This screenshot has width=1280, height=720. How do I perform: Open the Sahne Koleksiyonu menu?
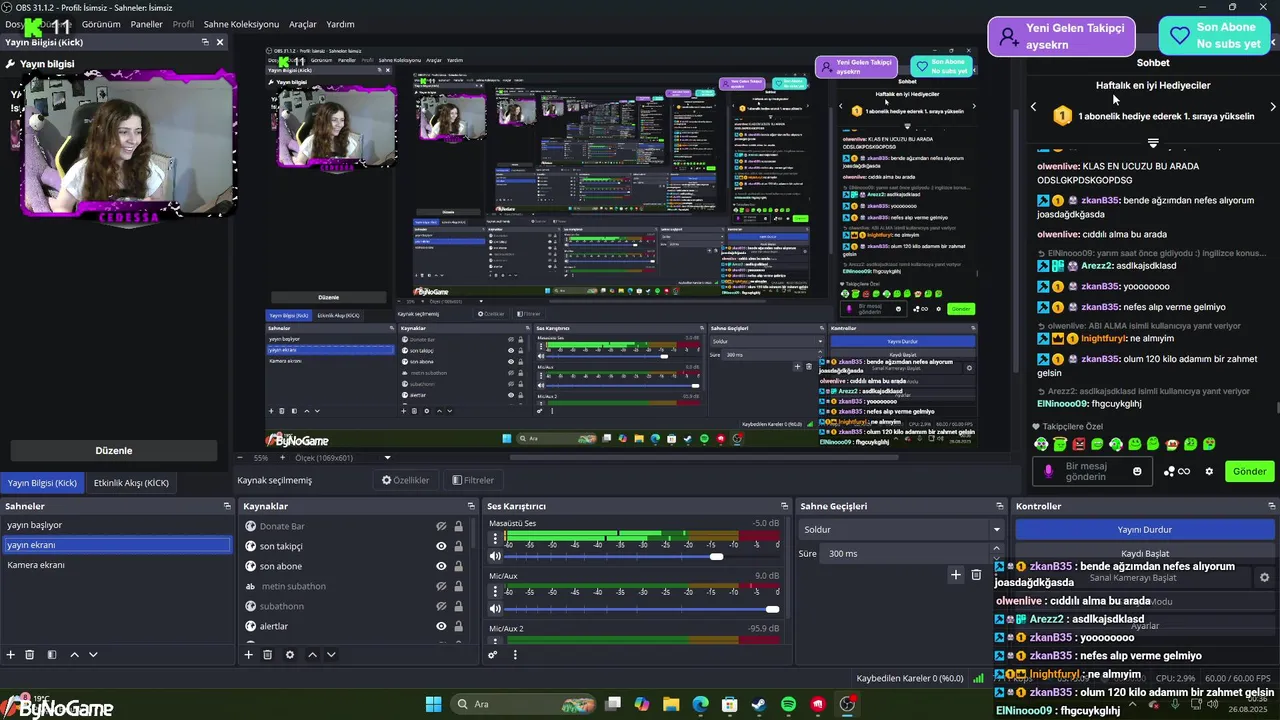point(241,24)
